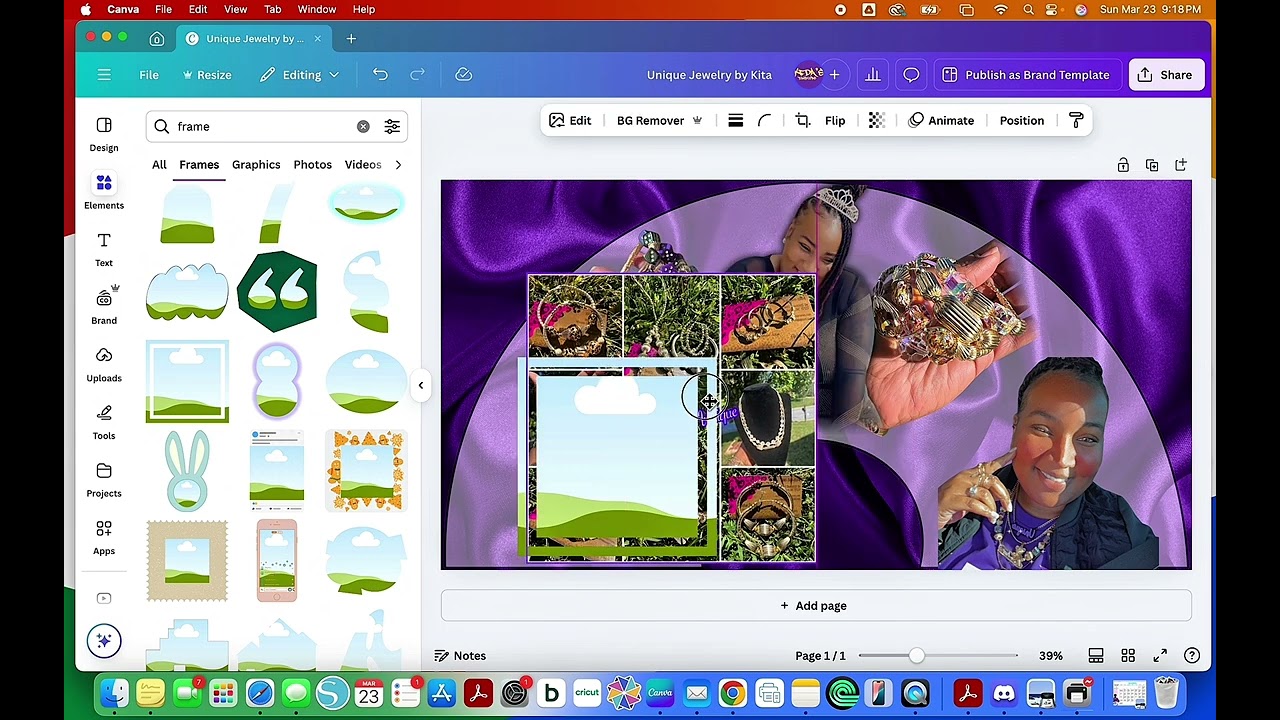The width and height of the screenshot is (1280, 720).
Task: Switch to grid view of pages
Action: point(1128,656)
